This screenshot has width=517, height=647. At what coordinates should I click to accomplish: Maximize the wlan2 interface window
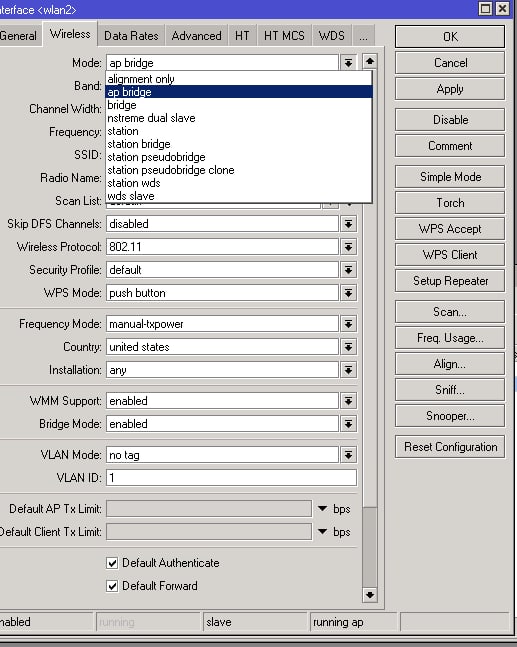click(x=485, y=9)
